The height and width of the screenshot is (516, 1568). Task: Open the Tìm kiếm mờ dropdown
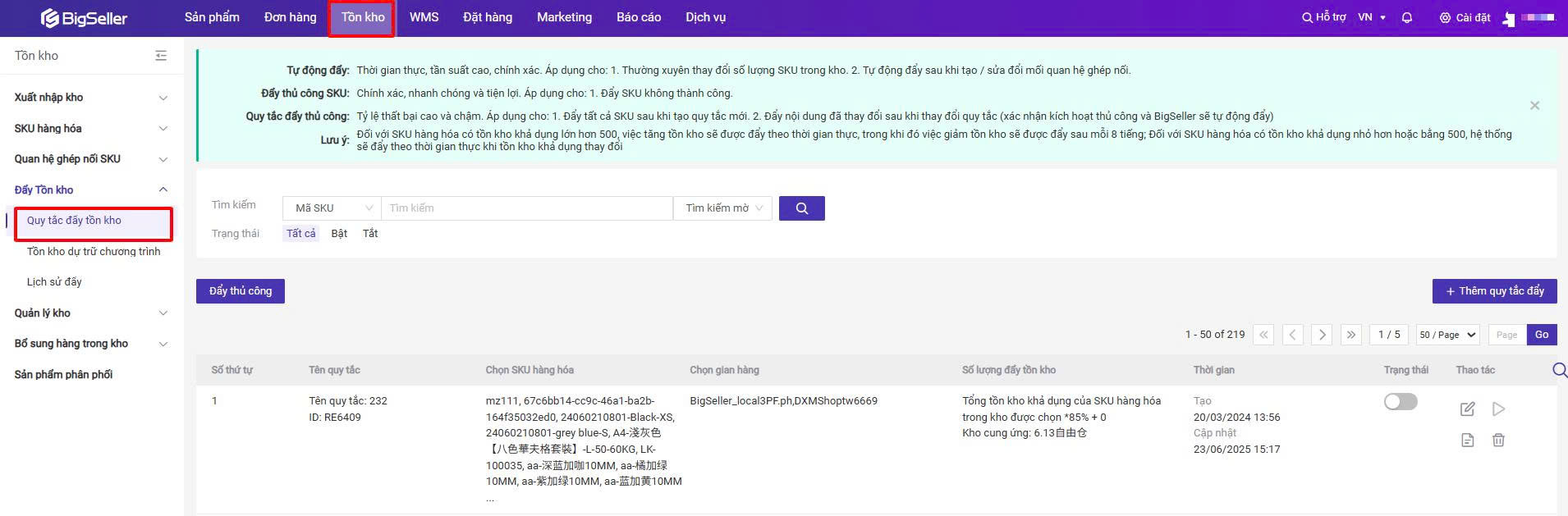(x=724, y=208)
